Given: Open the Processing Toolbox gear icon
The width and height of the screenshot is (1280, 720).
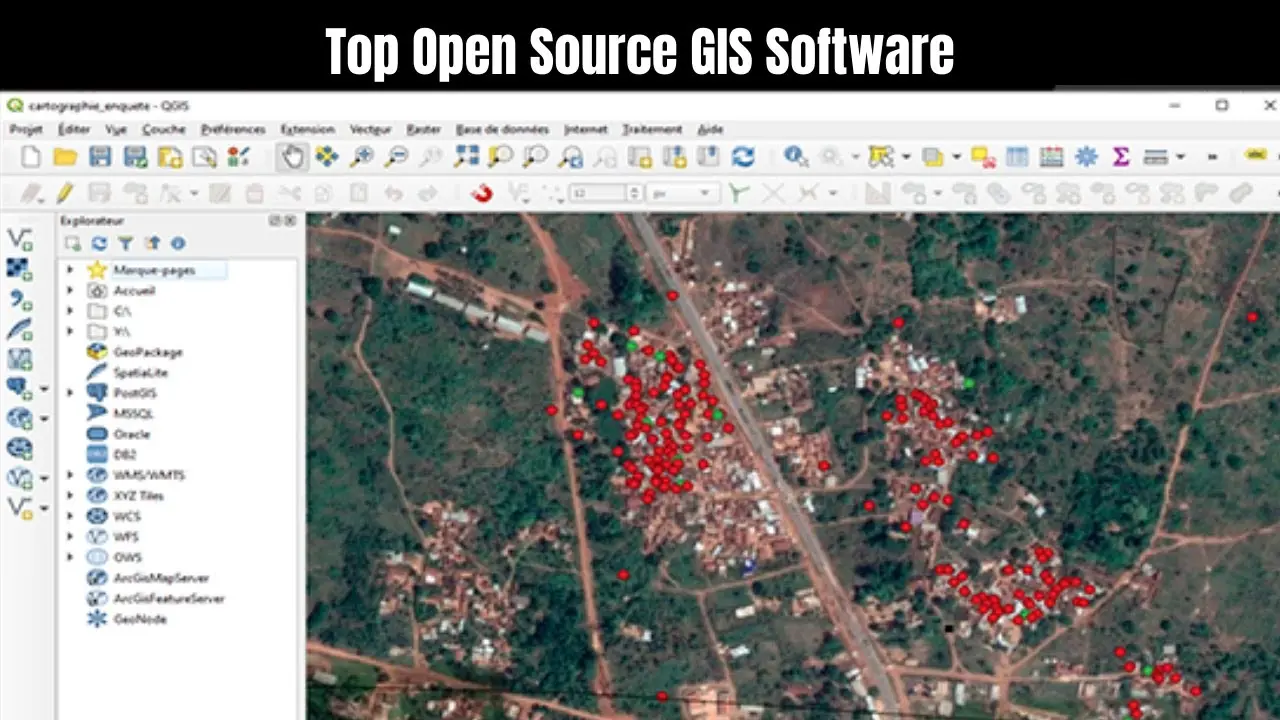Looking at the screenshot, I should coord(1086,156).
